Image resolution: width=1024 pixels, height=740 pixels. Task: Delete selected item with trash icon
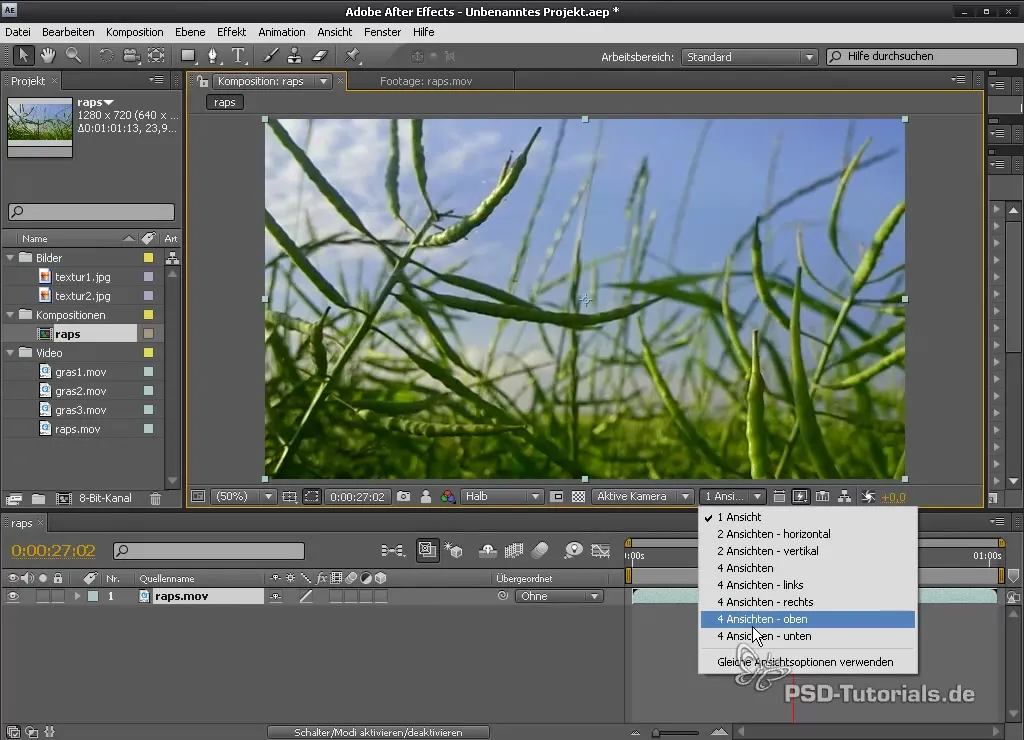(155, 498)
